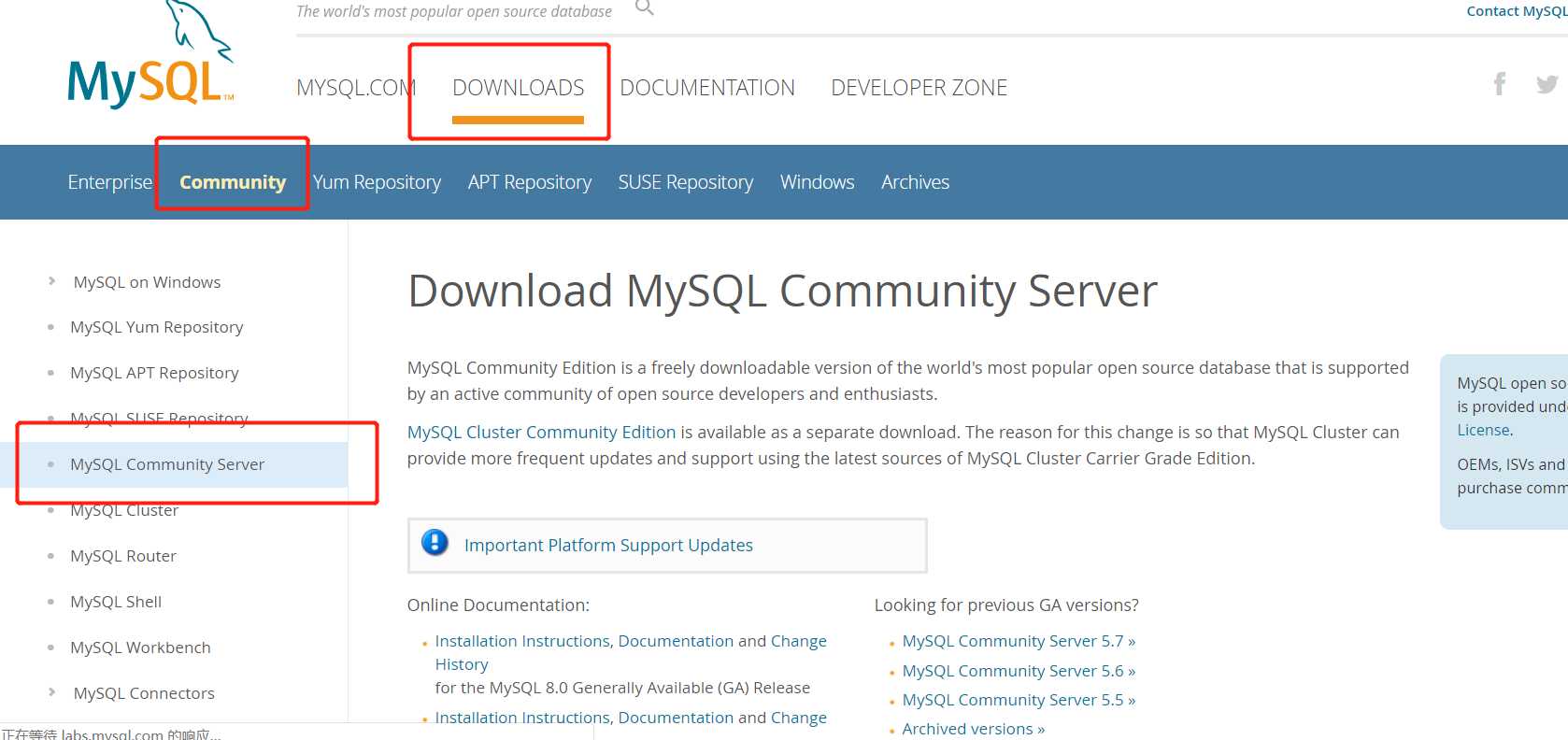Open MySQL on Windows in sidebar

click(x=148, y=282)
